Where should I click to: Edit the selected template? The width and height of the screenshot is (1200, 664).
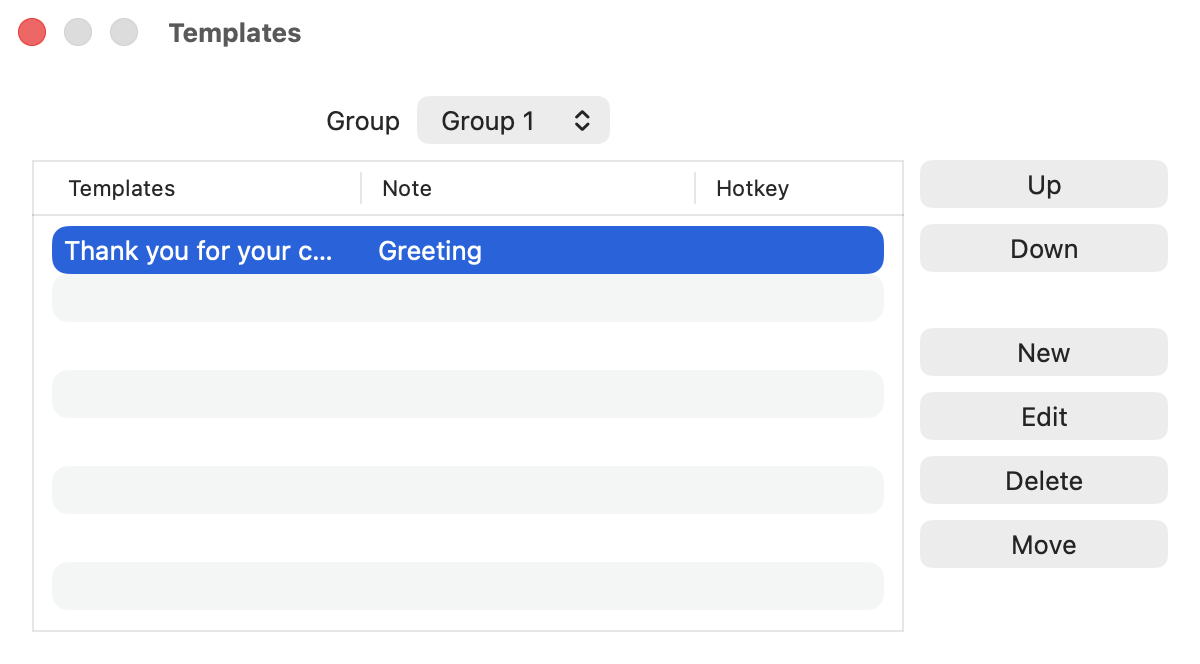[x=1043, y=417]
